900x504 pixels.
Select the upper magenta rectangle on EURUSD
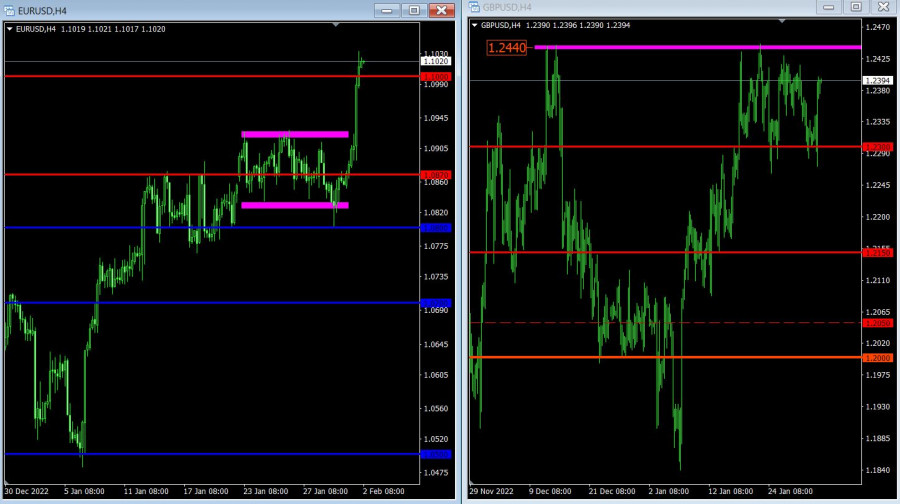tap(295, 134)
